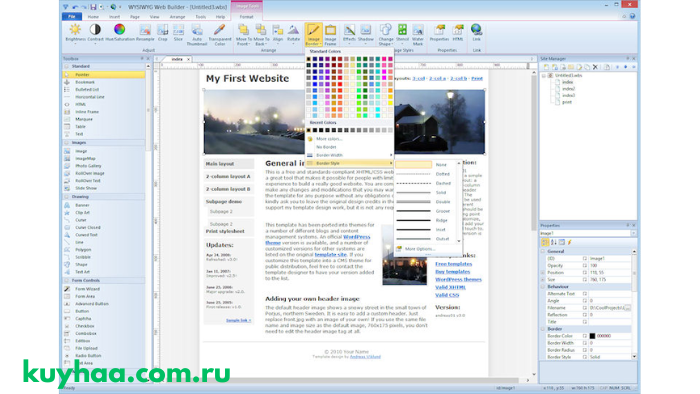
Task: Open the Change Shape dropdown
Action: tap(386, 42)
